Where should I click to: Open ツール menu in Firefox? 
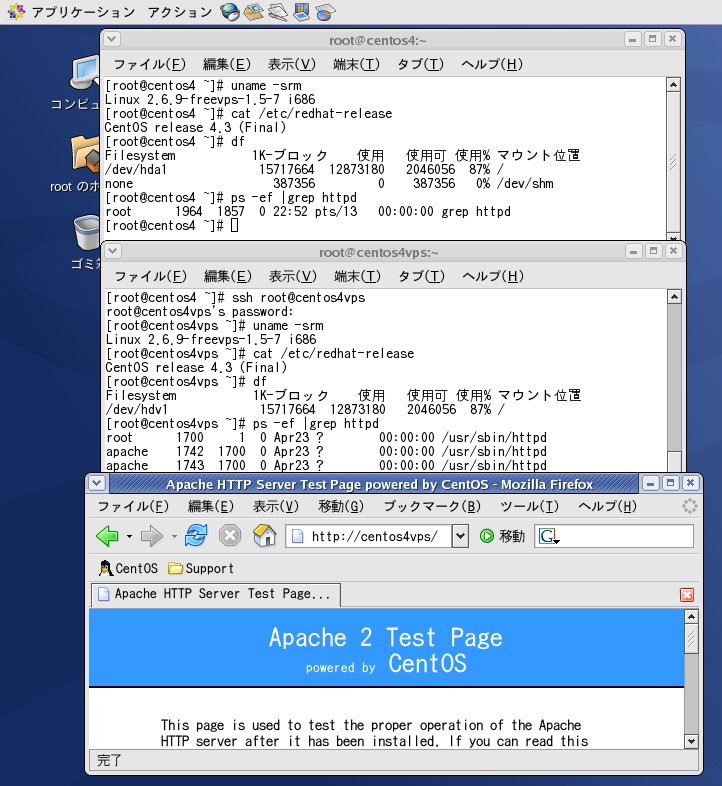529,506
